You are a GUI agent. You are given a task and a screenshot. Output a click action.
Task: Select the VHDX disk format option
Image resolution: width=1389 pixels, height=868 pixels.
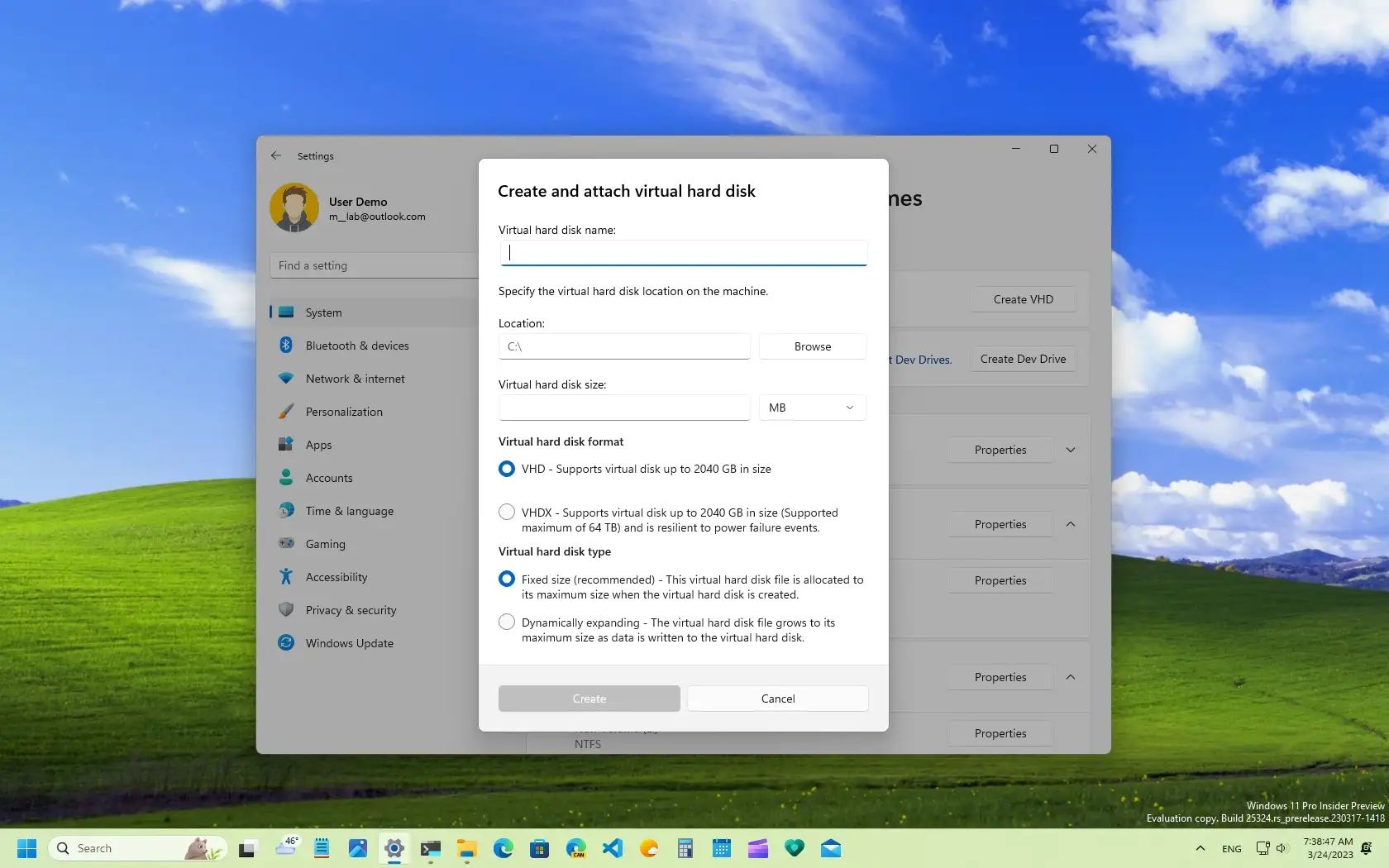pos(506,512)
